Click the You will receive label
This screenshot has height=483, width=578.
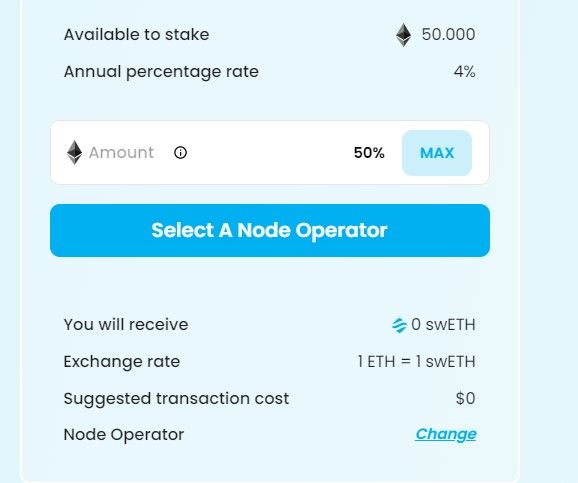(126, 325)
